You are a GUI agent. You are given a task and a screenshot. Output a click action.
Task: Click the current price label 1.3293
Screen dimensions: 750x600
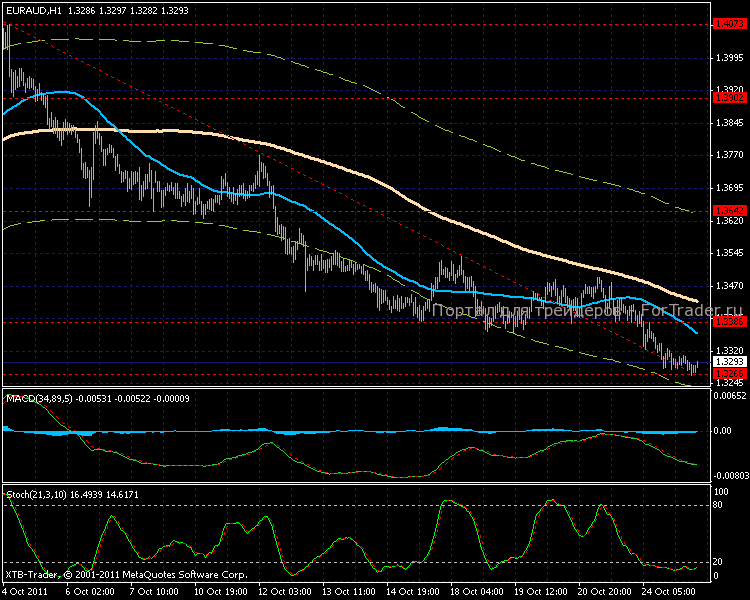(x=727, y=361)
